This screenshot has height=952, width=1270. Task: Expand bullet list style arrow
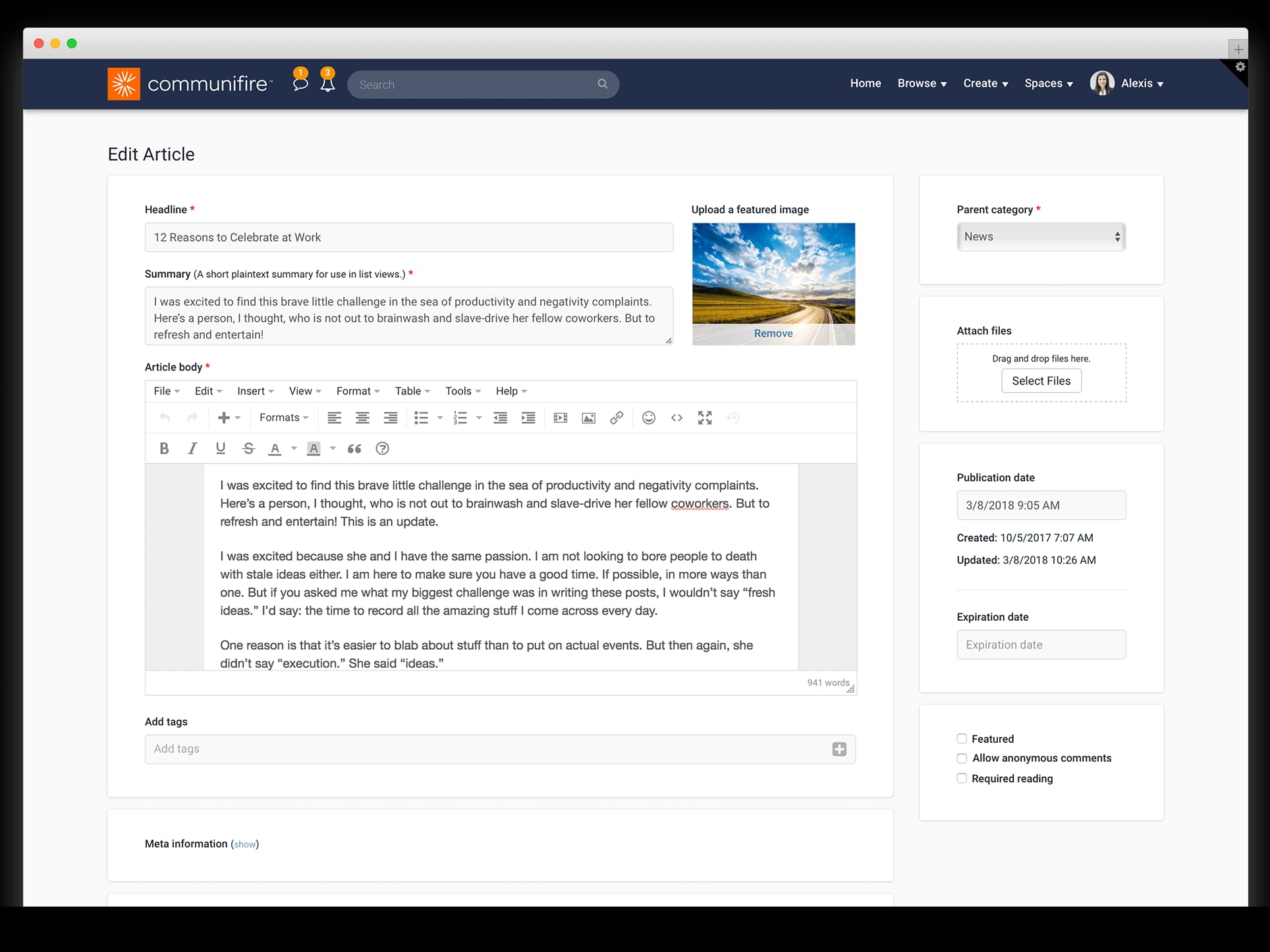pos(440,417)
